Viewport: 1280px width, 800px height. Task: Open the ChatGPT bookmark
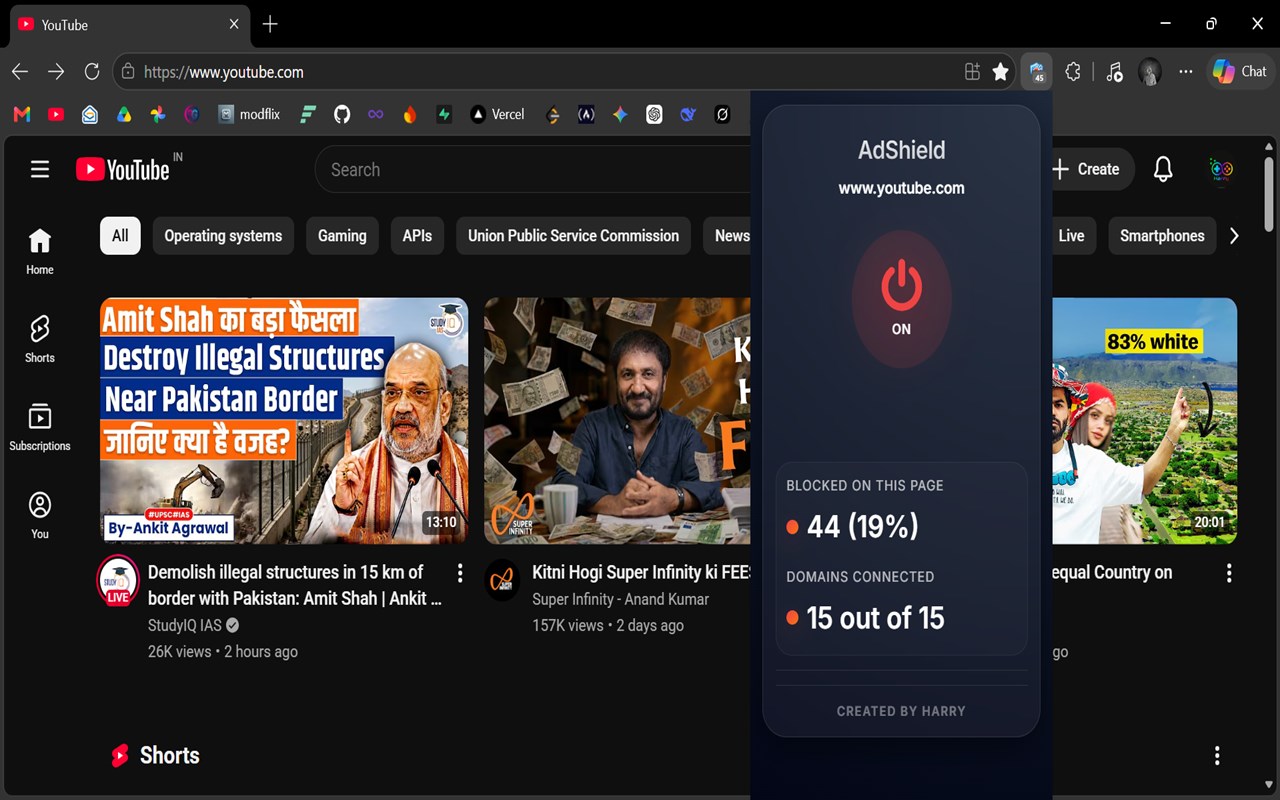click(x=654, y=115)
